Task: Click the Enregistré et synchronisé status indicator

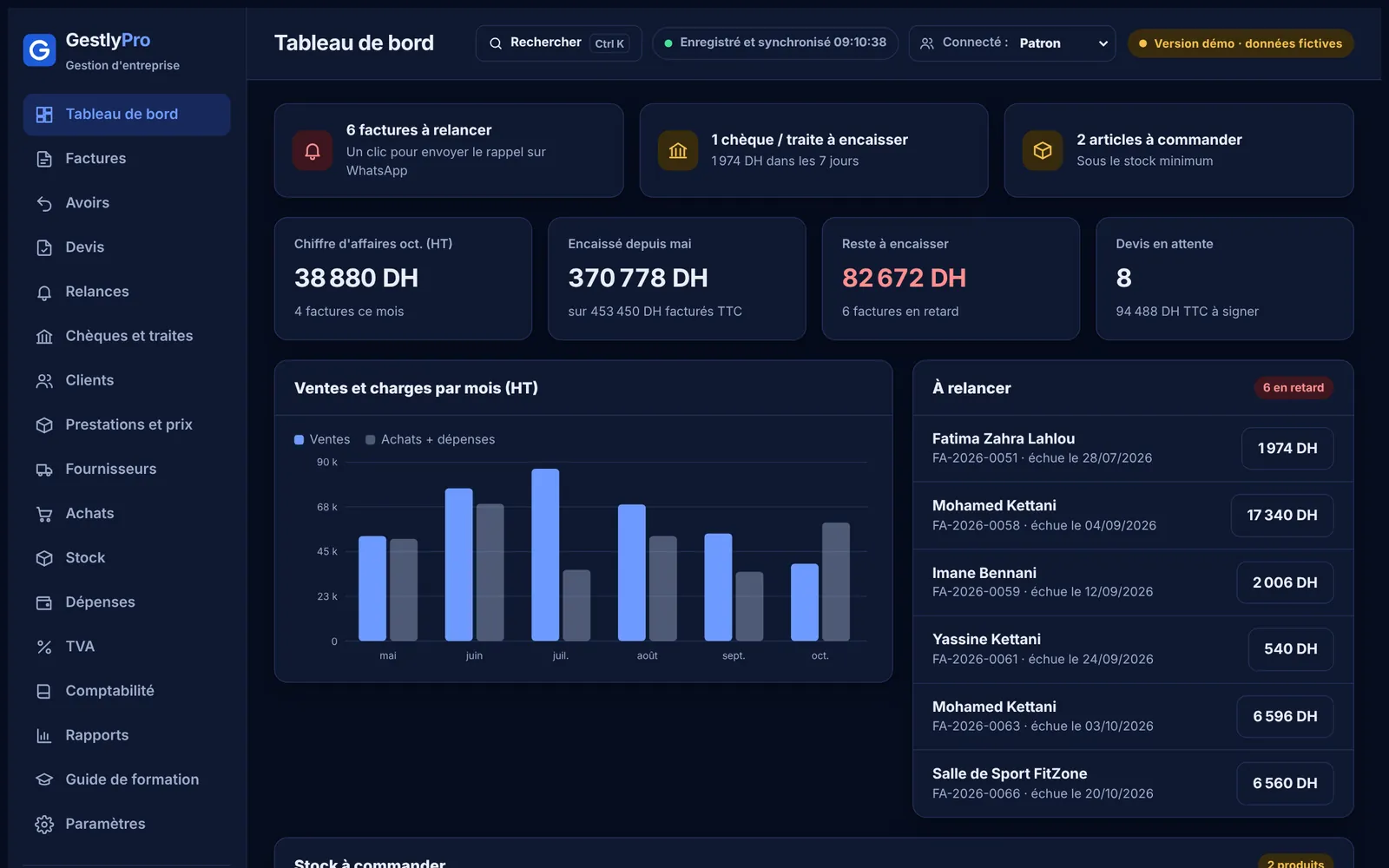Action: point(775,43)
